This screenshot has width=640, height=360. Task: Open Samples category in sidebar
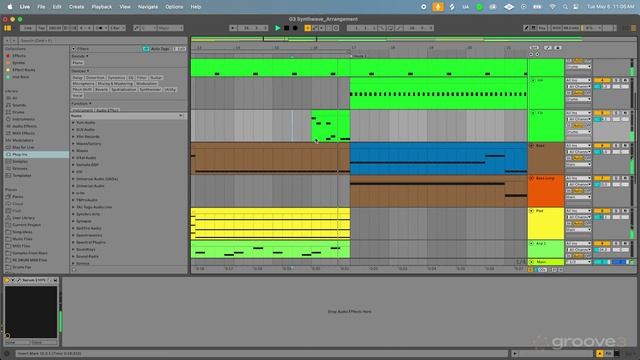tap(20, 161)
